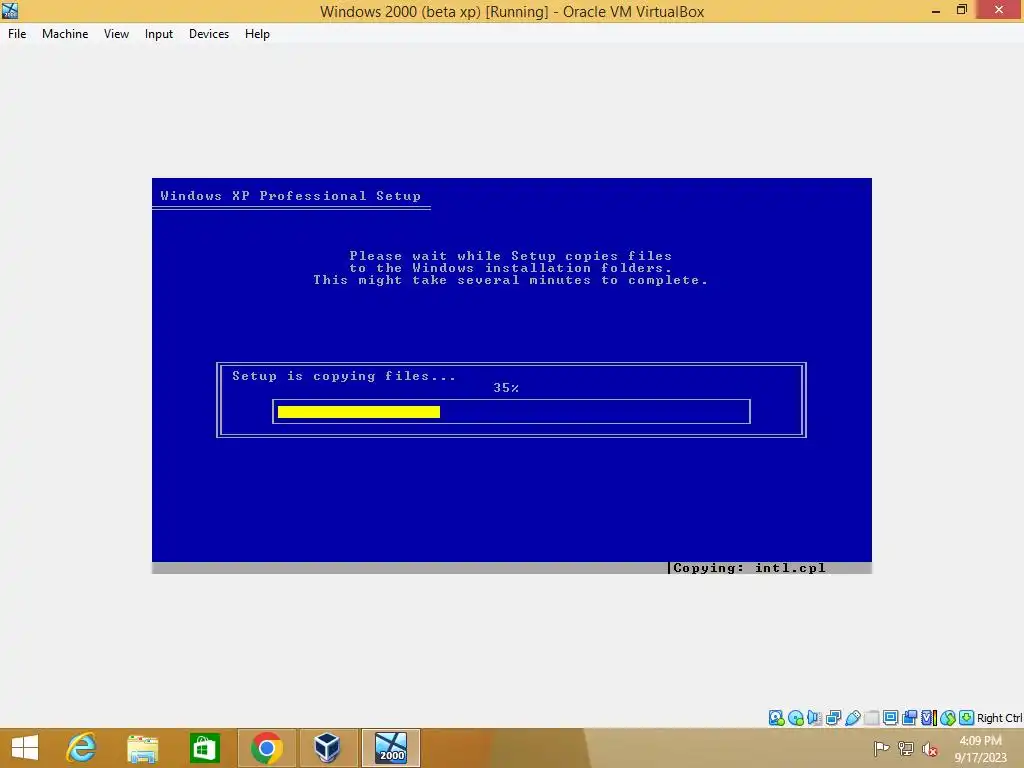Image resolution: width=1024 pixels, height=768 pixels.
Task: Close the VirtualBox window
Action: (999, 10)
